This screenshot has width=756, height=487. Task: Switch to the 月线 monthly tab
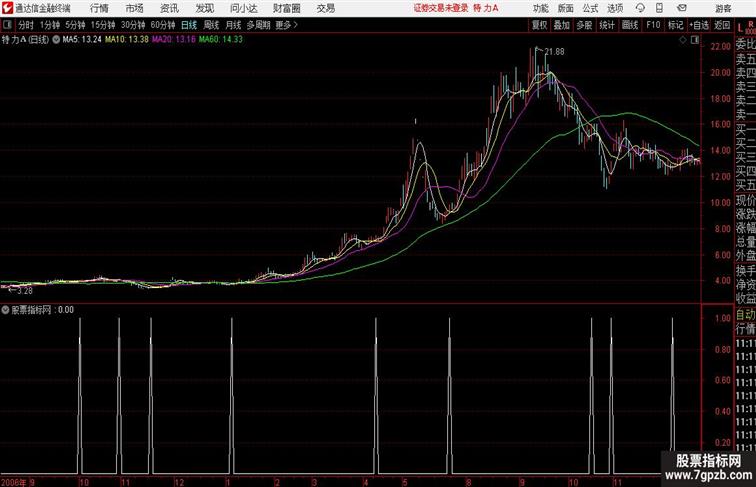click(x=233, y=25)
